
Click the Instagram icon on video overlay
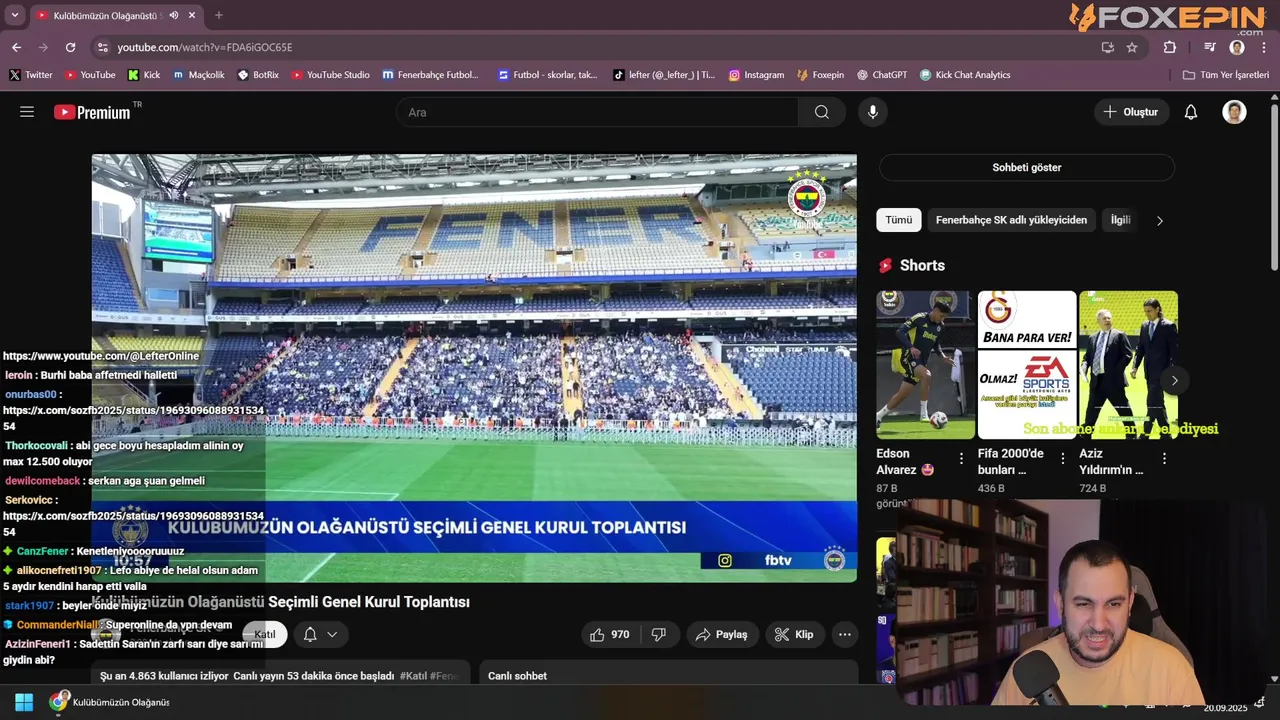point(725,561)
